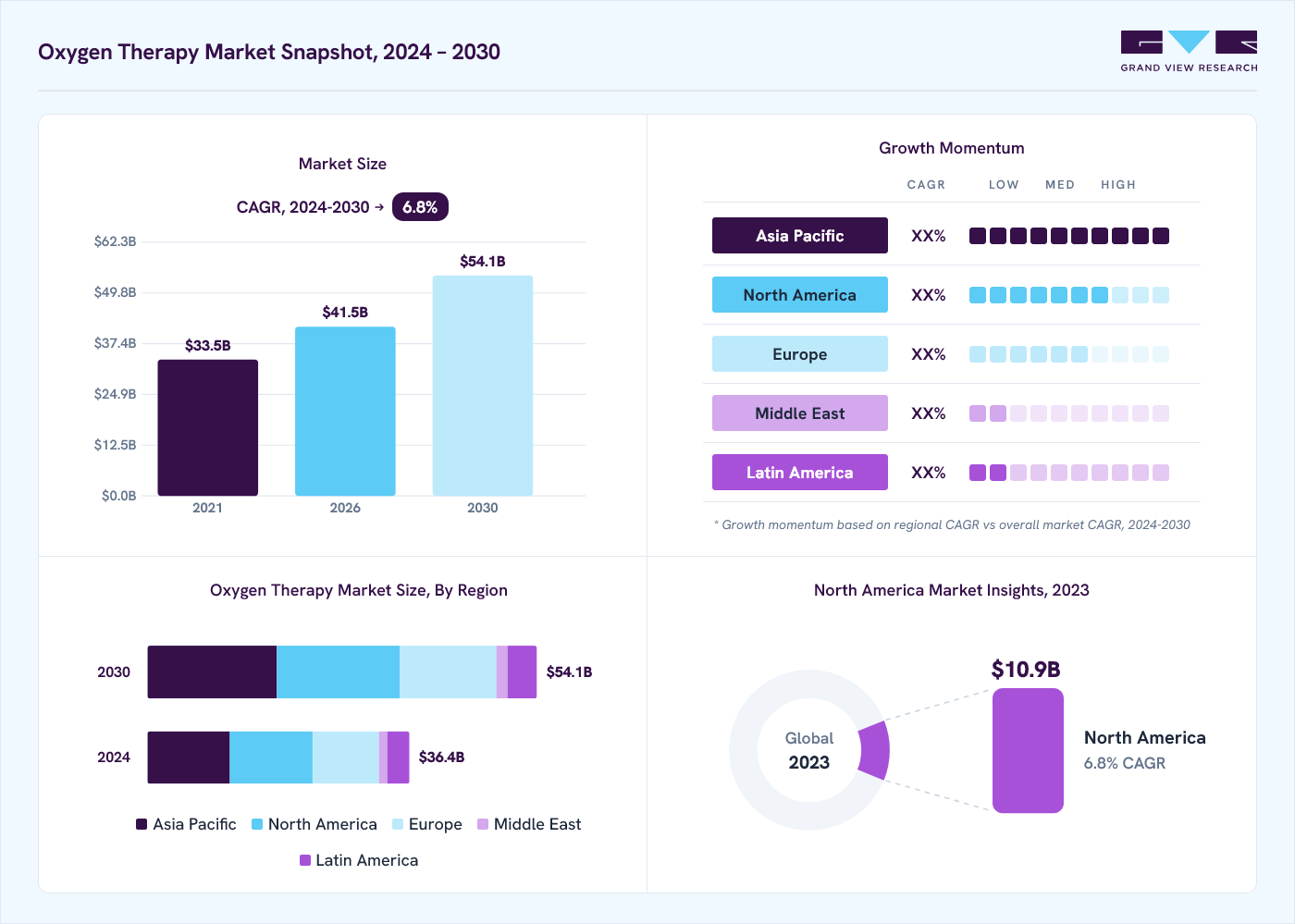This screenshot has height=924, width=1295.
Task: Select Europe segment in 2024 bar
Action: click(x=346, y=758)
